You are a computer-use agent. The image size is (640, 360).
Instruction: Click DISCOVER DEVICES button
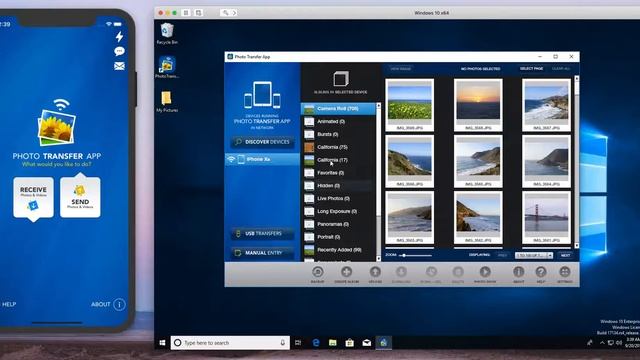pos(262,142)
